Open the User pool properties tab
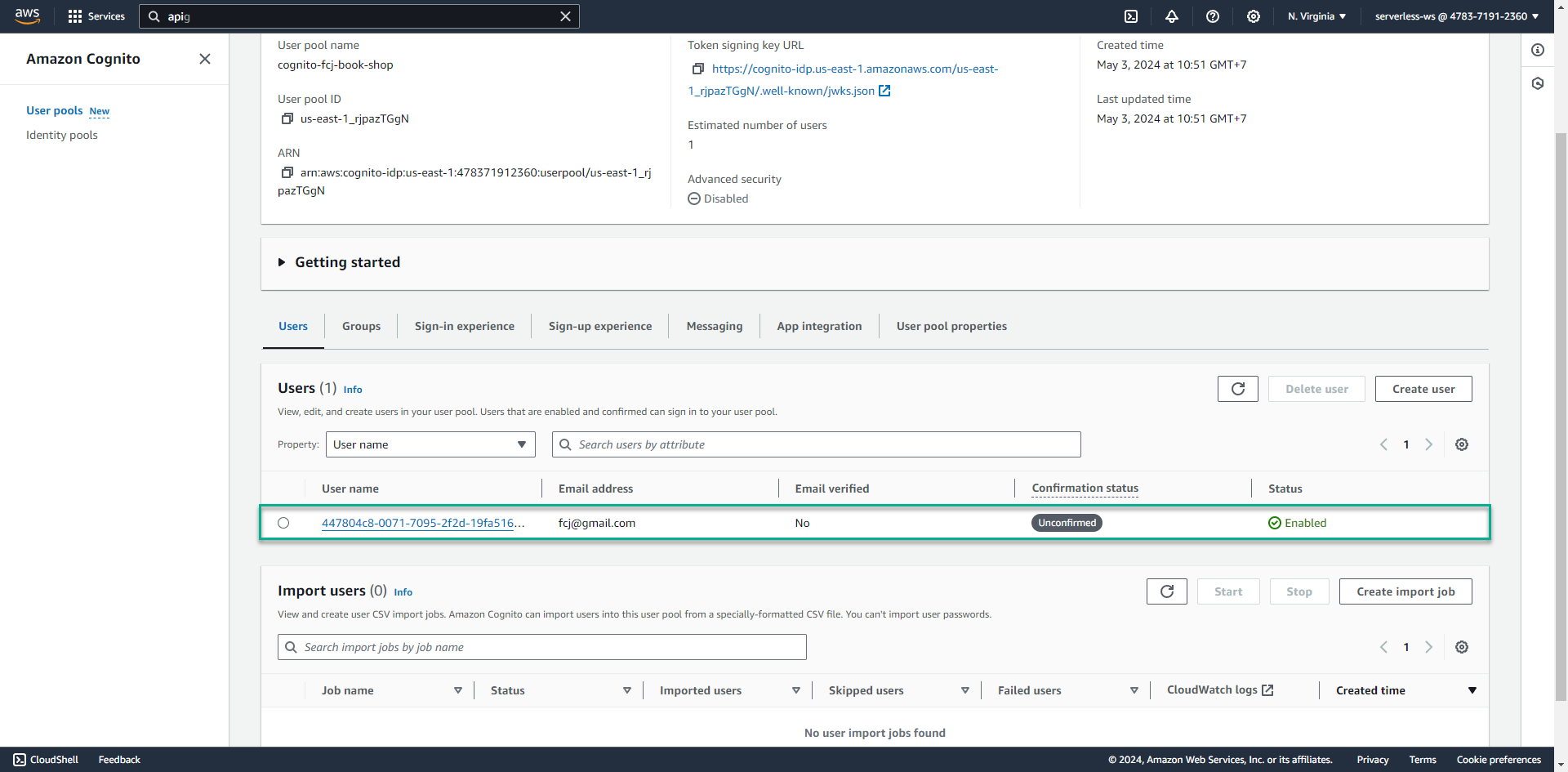The image size is (1568, 772). [951, 326]
